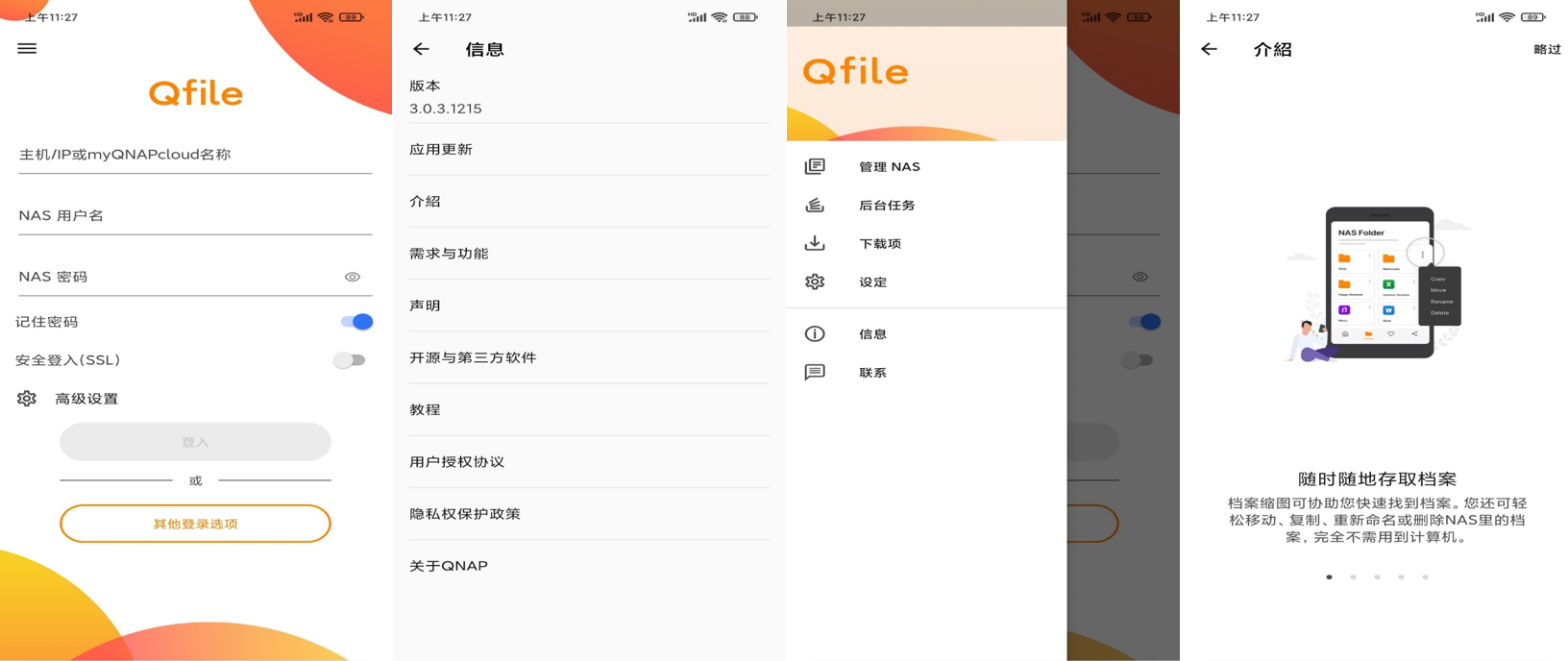The height and width of the screenshot is (661, 1568).
Task: Select the fifth page dot on the 介紹 screen
Action: [x=1425, y=577]
